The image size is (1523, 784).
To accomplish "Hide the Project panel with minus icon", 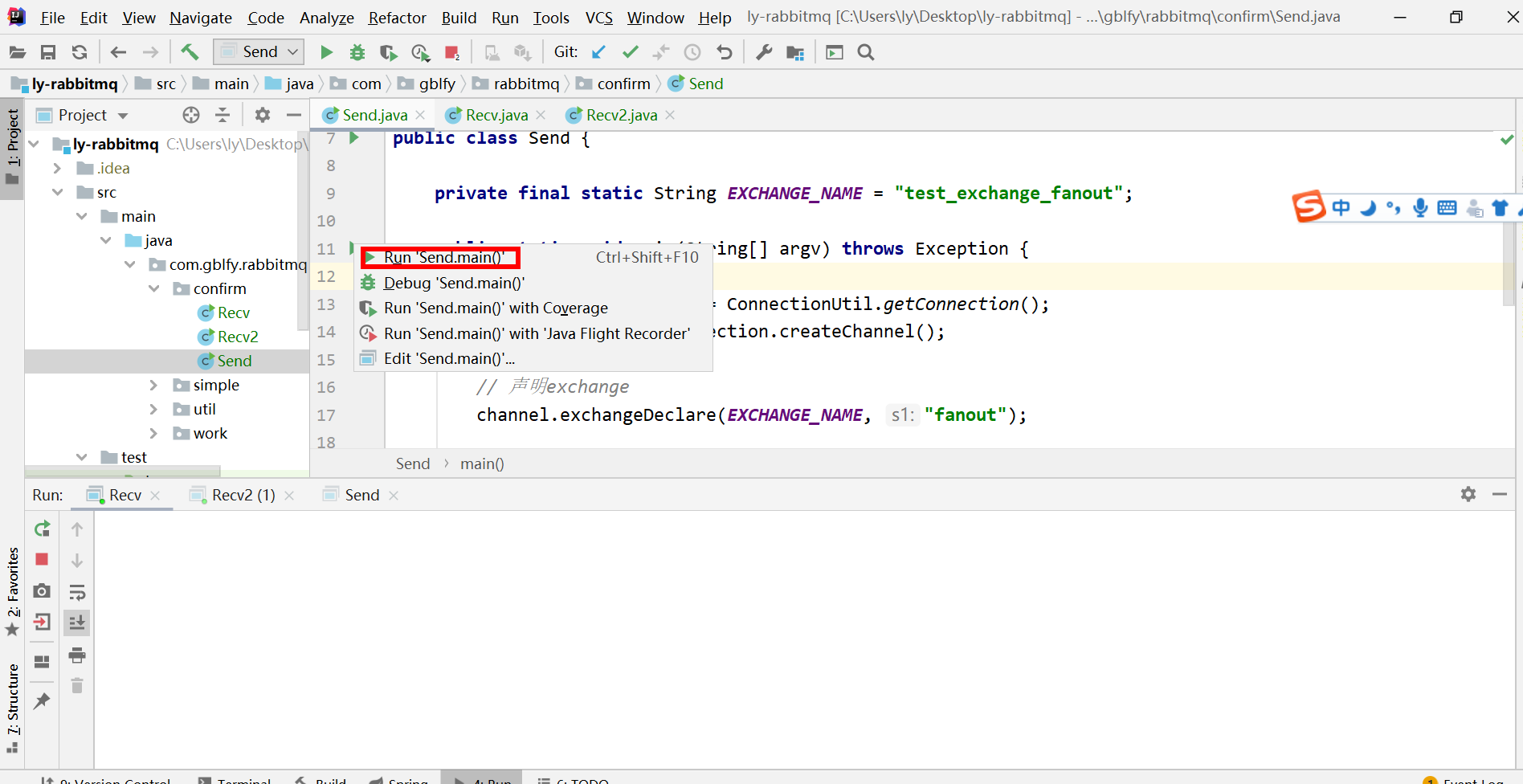I will click(294, 115).
